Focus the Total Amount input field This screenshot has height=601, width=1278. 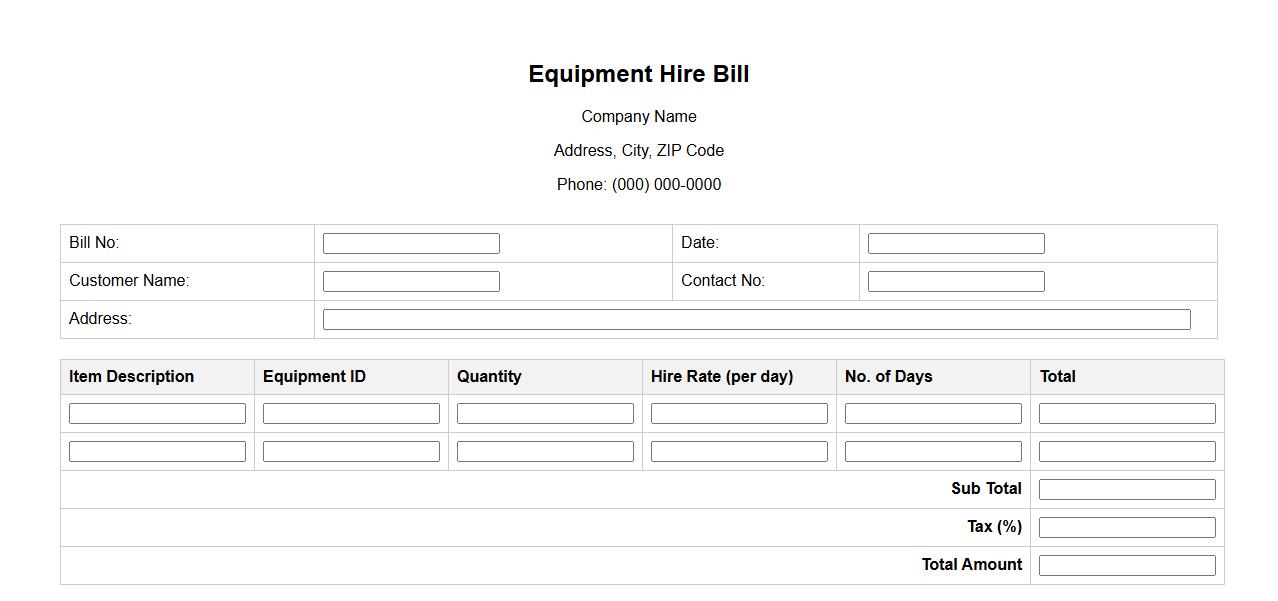pos(1127,565)
